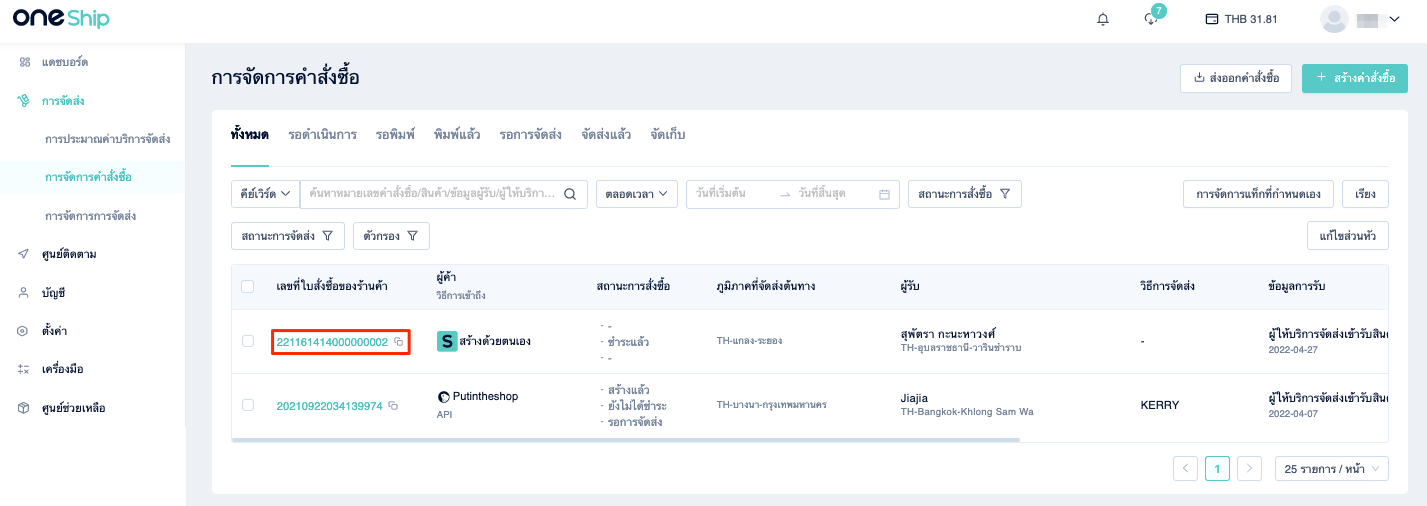
Task: Open ตัวกรอง filter button
Action: click(x=391, y=236)
